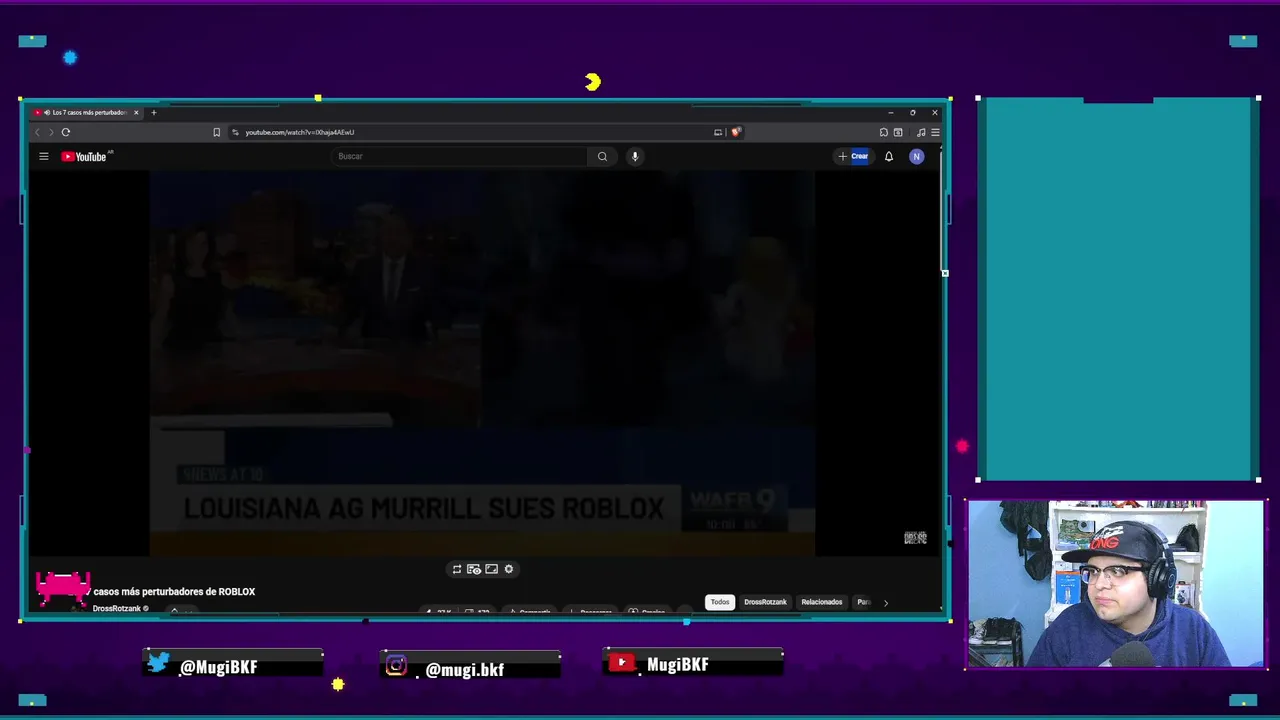Click the Crear button
The width and height of the screenshot is (1280, 720).
(x=854, y=156)
